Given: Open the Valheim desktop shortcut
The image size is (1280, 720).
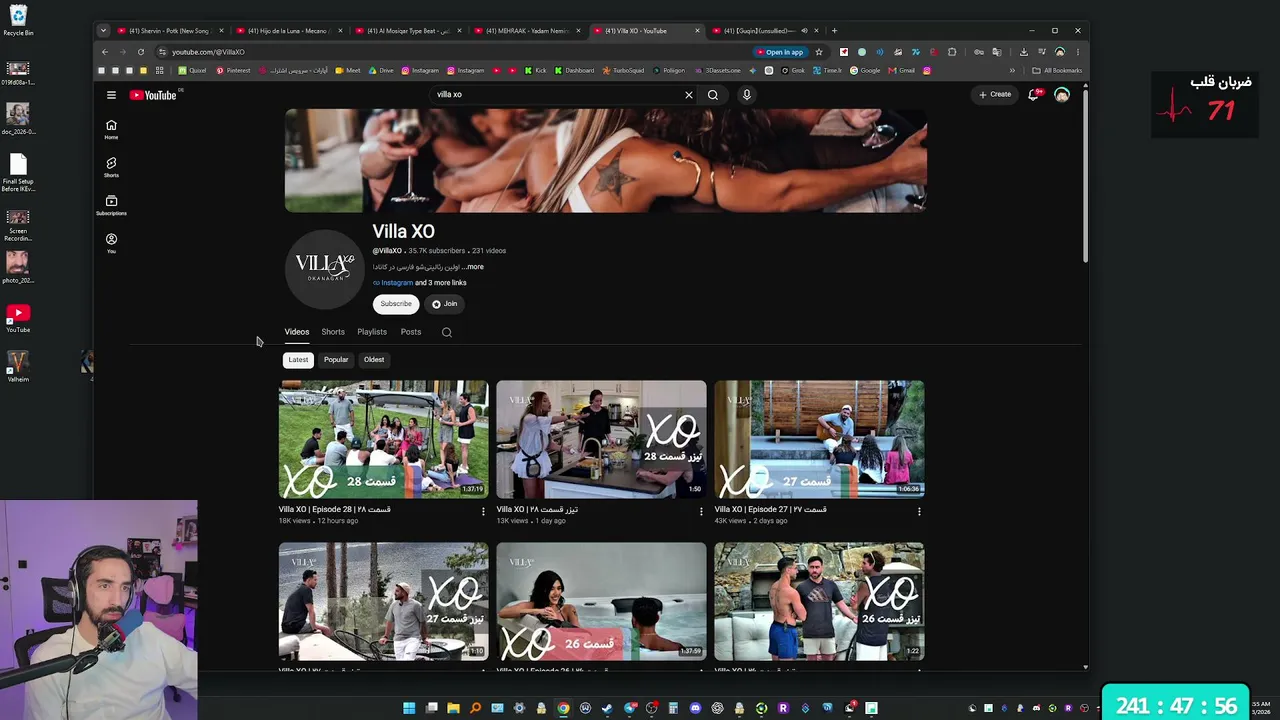Looking at the screenshot, I should tap(18, 367).
